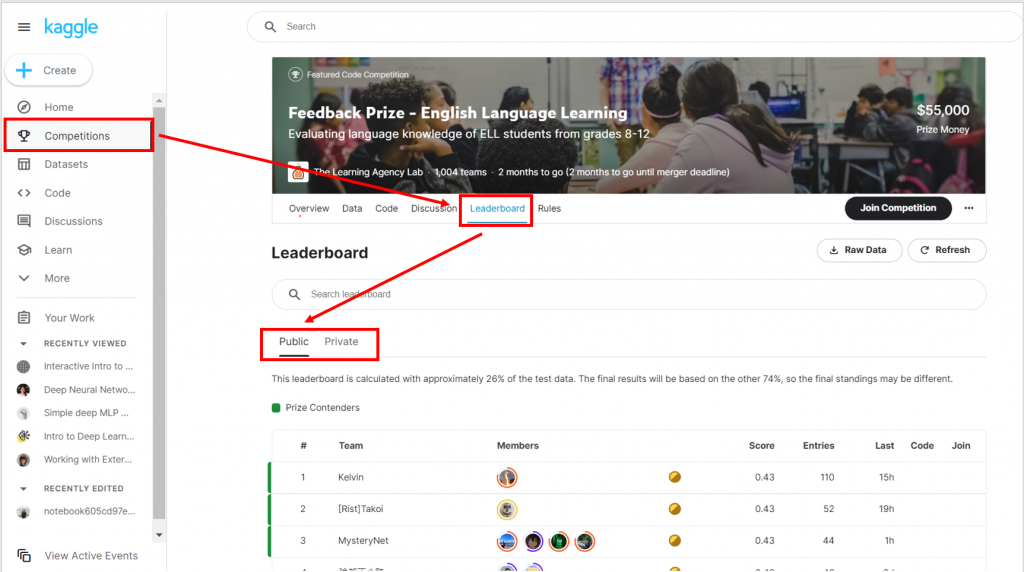Viewport: 1024px width, 572px height.
Task: Click first MysteryNet member avatar
Action: coord(507,541)
